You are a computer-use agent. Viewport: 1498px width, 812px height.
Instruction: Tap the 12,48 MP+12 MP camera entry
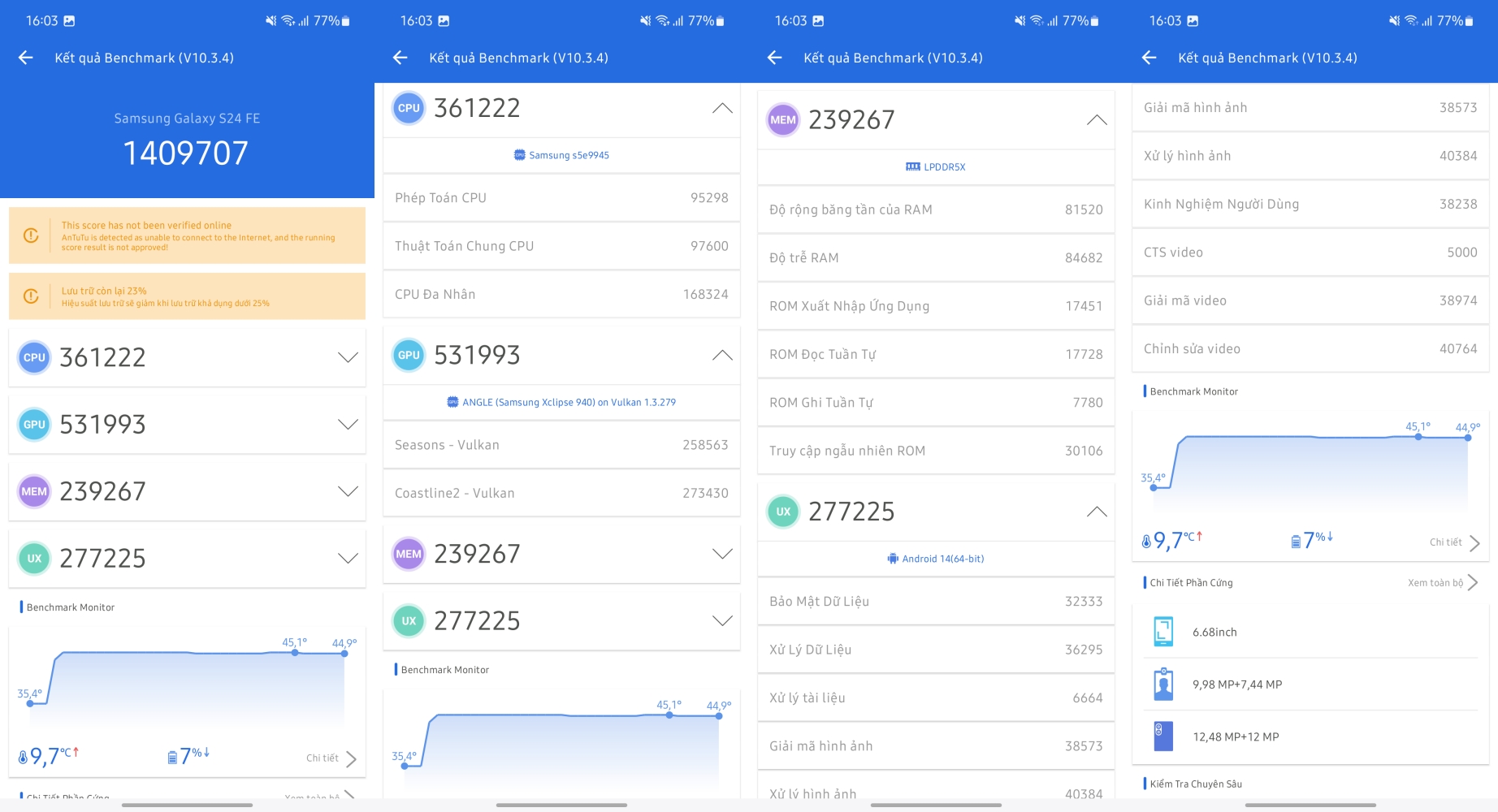1310,736
